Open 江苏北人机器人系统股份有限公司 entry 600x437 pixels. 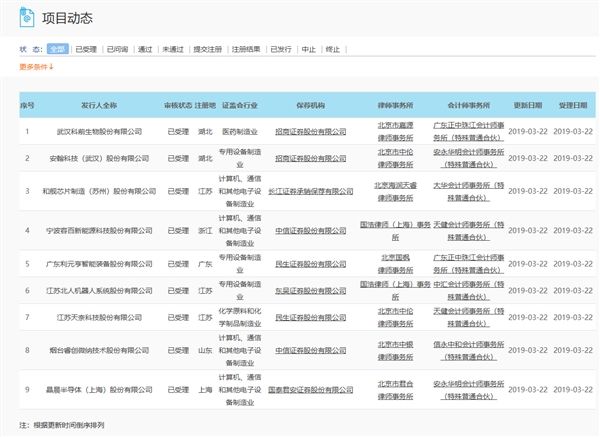point(99,290)
